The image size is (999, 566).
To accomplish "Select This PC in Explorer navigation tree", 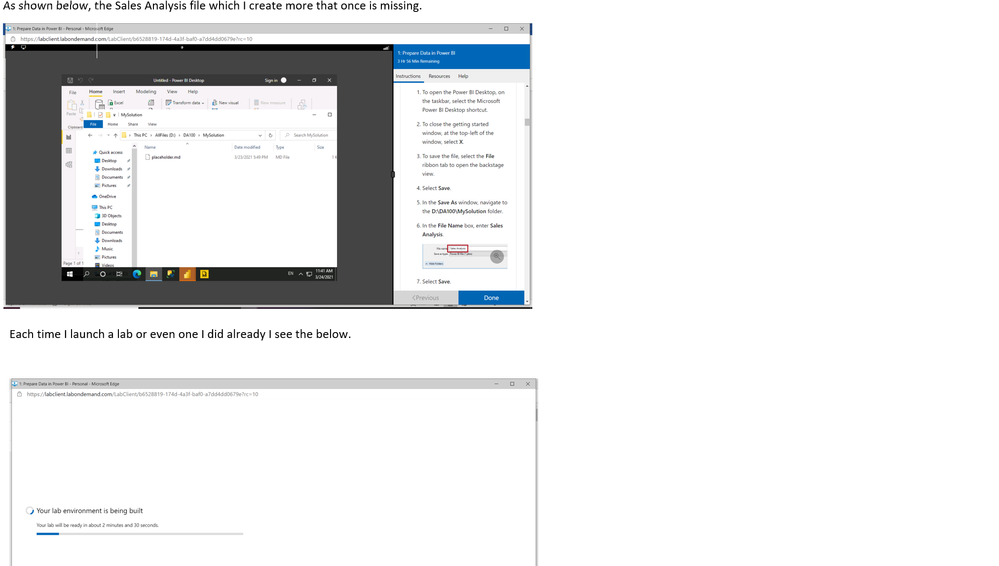I will [x=103, y=207].
